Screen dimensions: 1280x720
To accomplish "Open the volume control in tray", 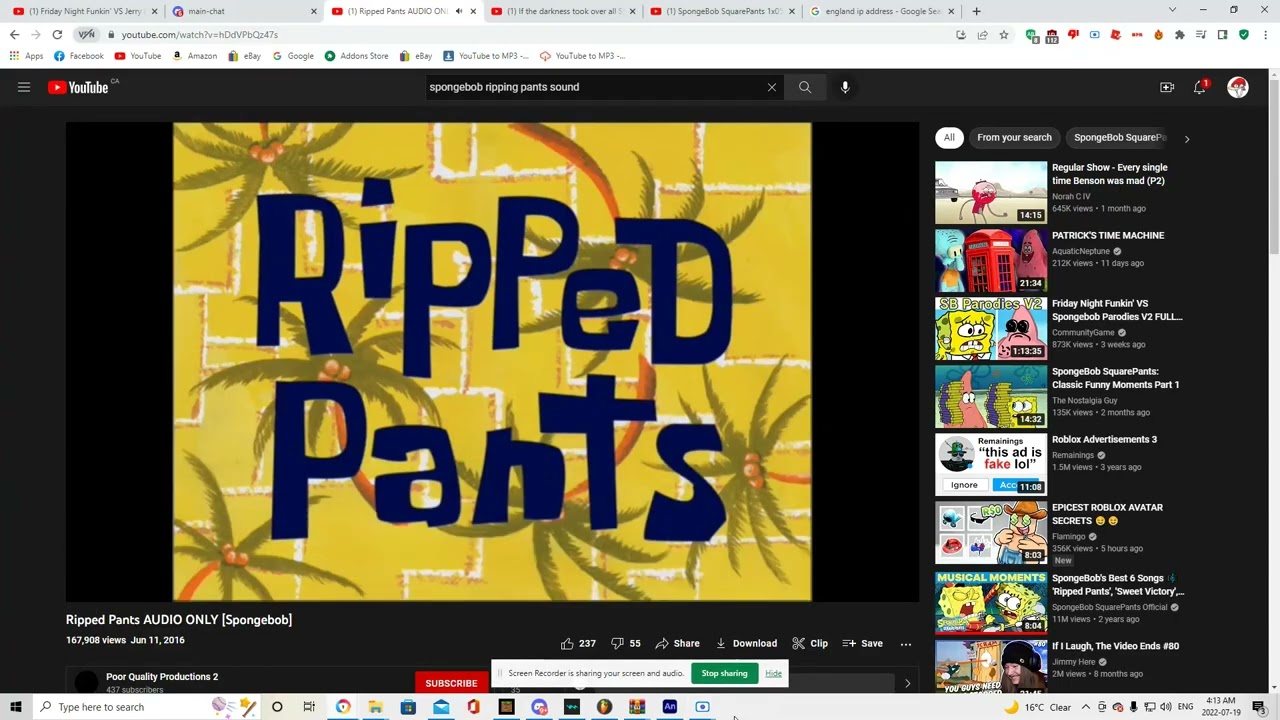I will (1166, 707).
